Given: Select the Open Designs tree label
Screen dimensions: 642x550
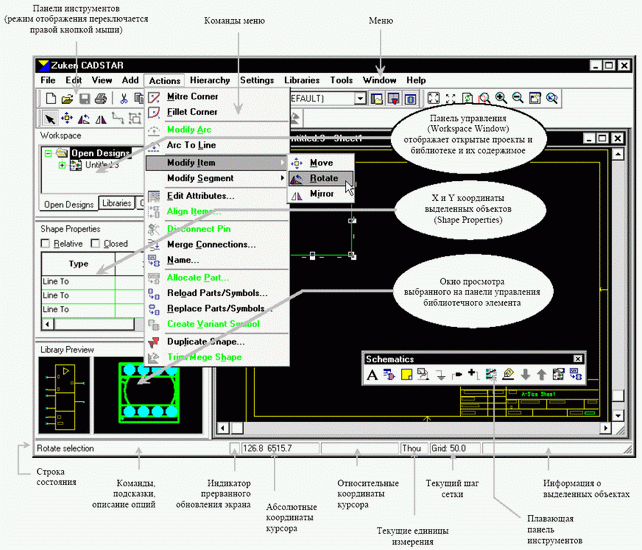Looking at the screenshot, I should click(x=101, y=154).
